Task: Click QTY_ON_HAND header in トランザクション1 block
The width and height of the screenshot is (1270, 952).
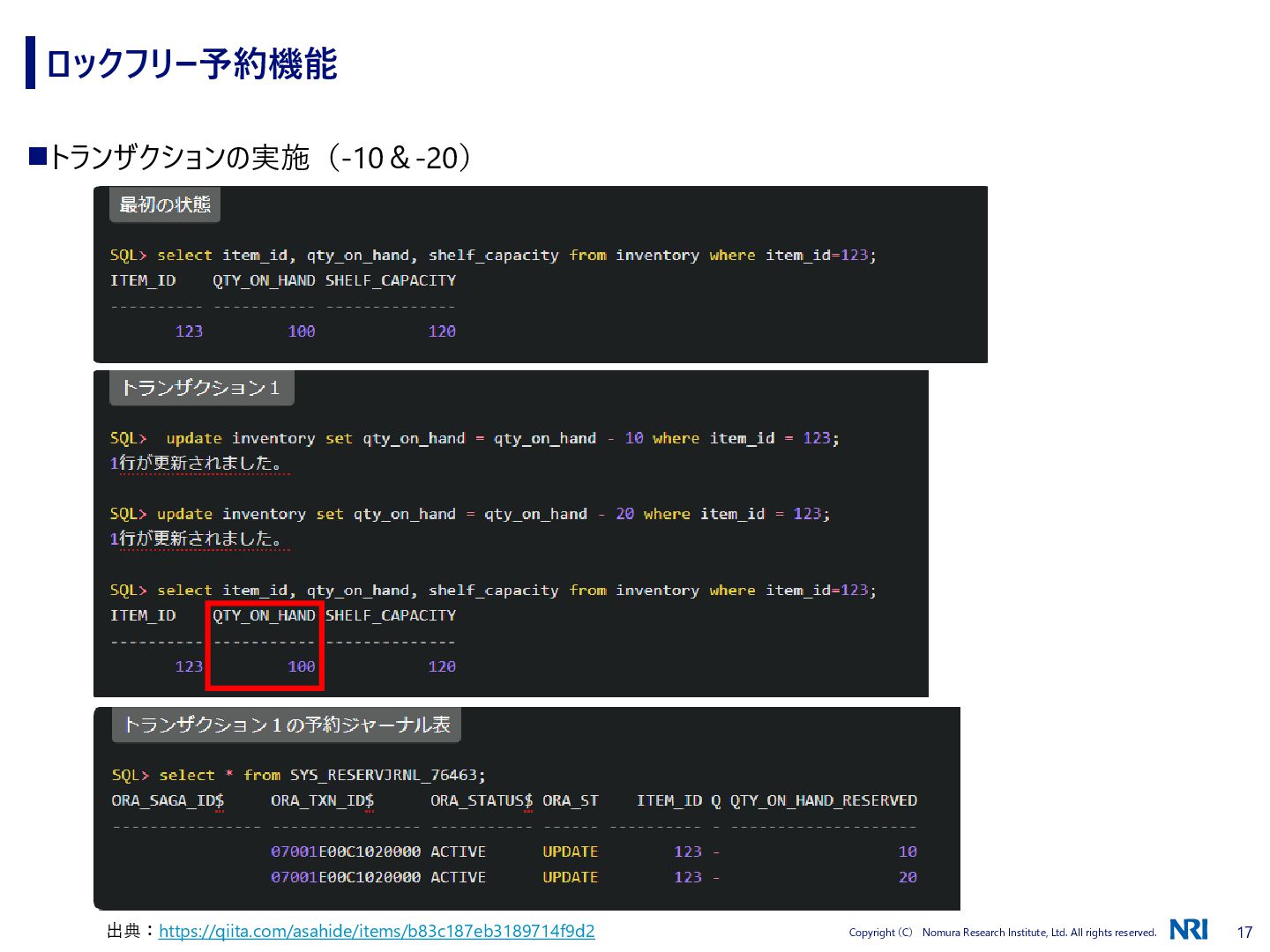Action: coord(264,615)
